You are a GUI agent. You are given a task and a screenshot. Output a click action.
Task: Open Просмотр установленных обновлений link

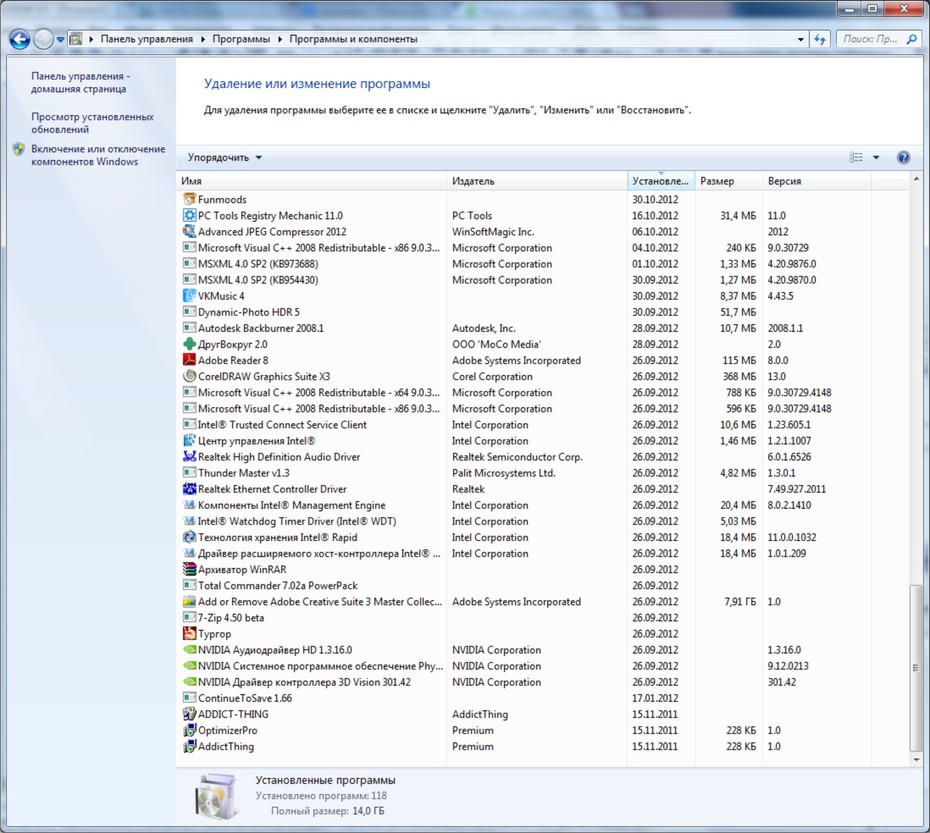pyautogui.click(x=92, y=123)
